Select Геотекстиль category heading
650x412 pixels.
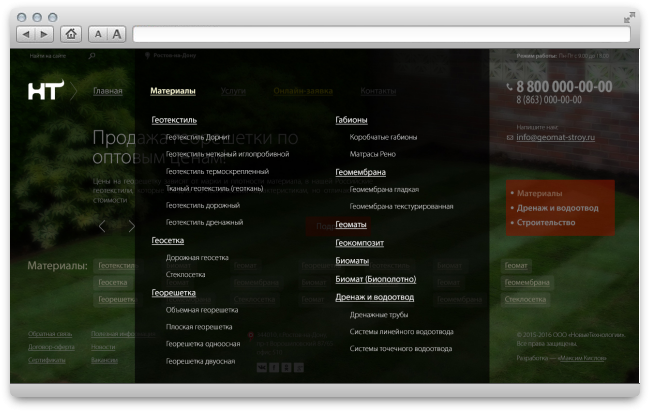(x=174, y=119)
